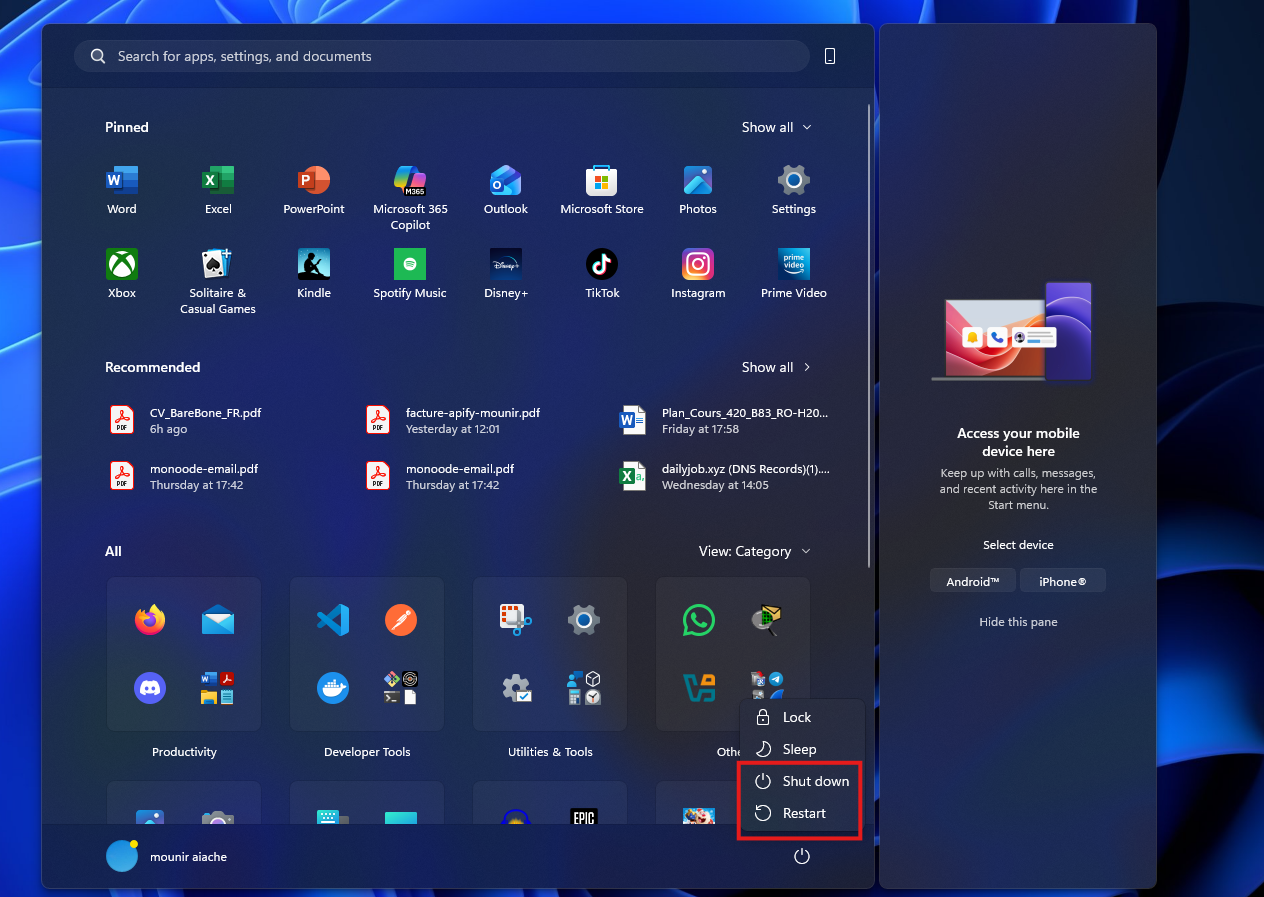The image size is (1264, 897).
Task: Expand remaining Developer Tools apps folder
Action: [x=401, y=688]
